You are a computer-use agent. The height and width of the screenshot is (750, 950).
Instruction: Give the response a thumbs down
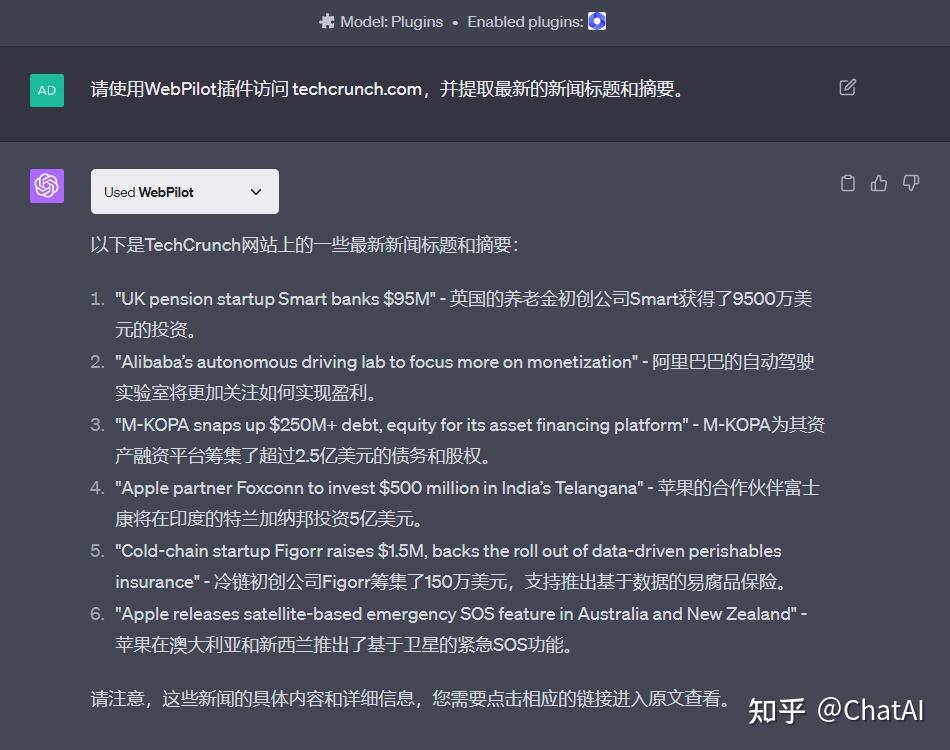tap(911, 183)
